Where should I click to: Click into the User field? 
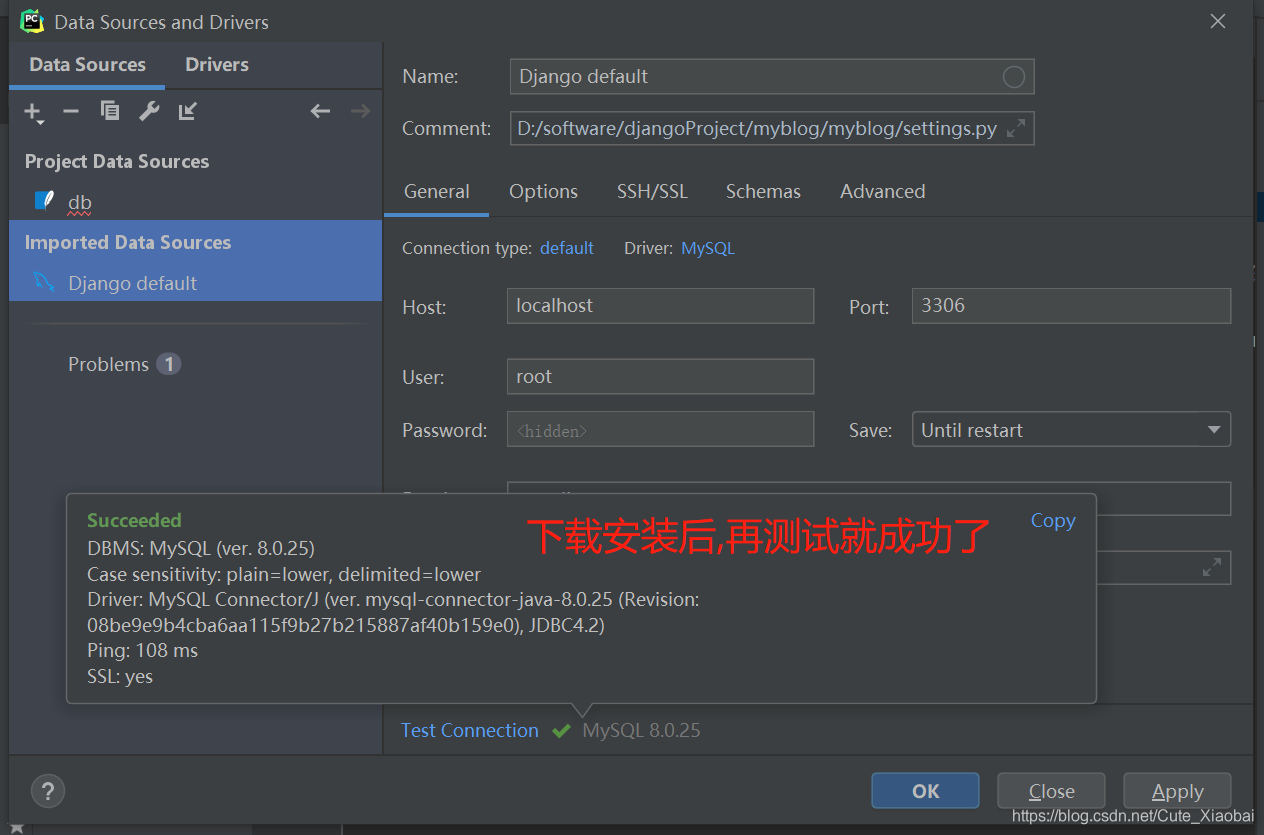click(x=660, y=377)
